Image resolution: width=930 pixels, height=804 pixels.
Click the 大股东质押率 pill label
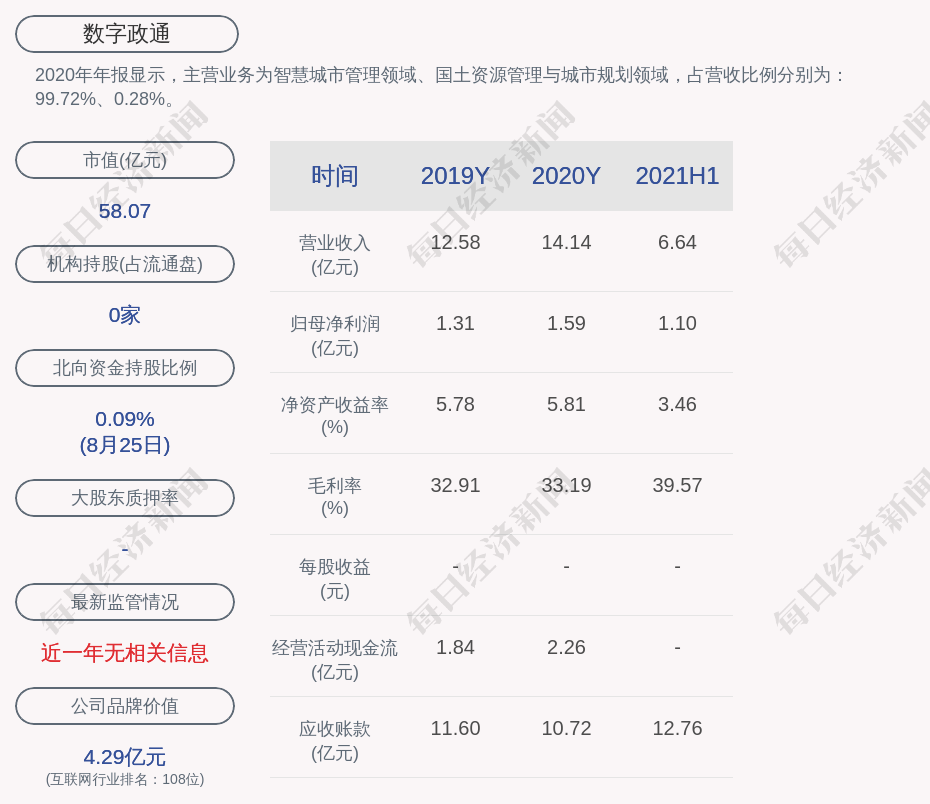coord(125,498)
